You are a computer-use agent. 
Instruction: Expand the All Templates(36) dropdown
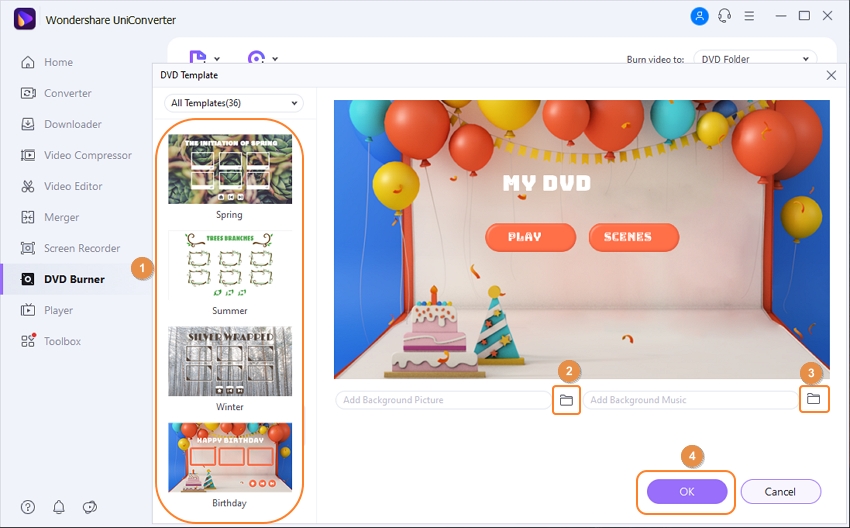[234, 103]
